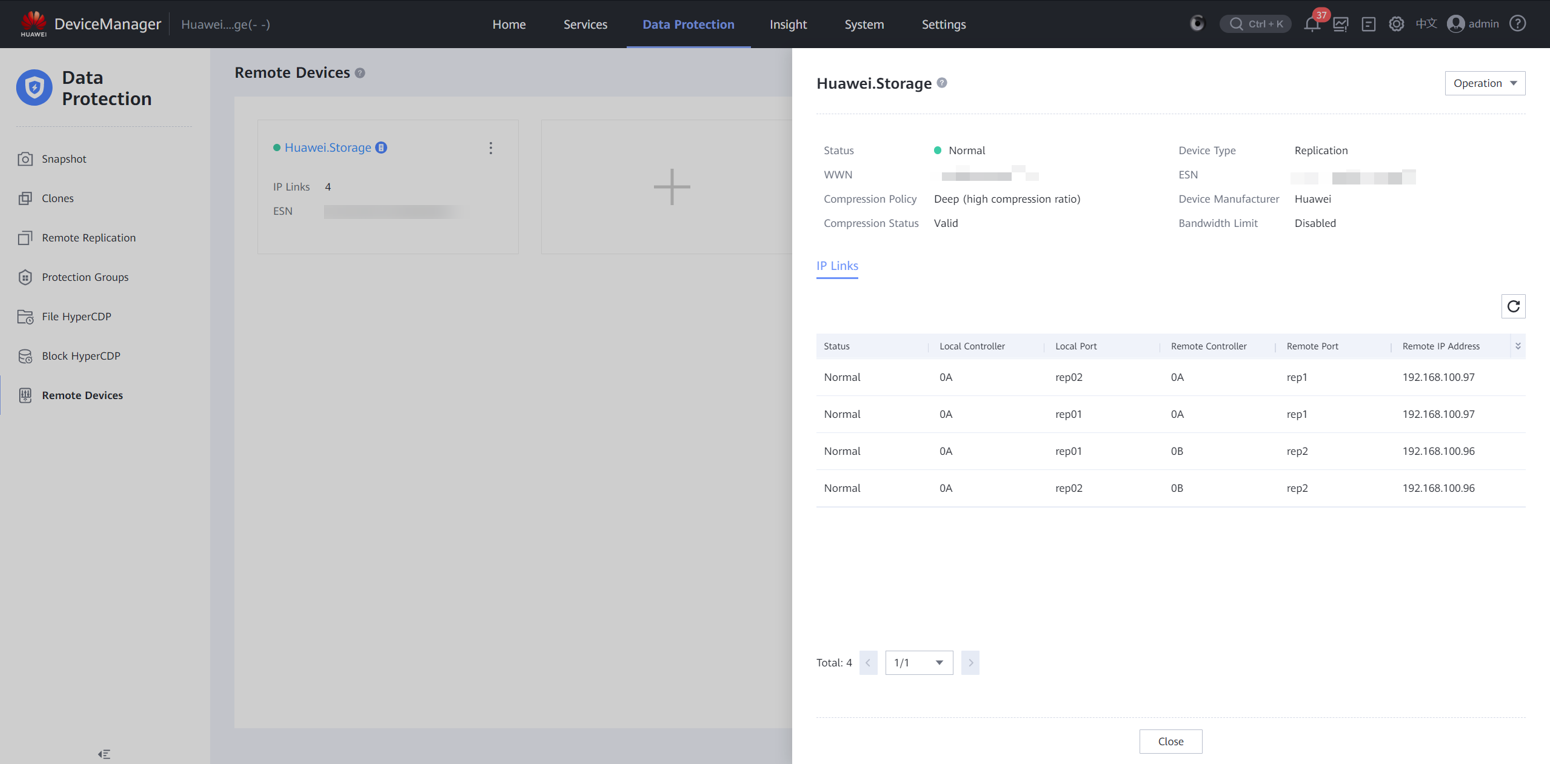Screen dimensions: 1550x768
Task: Open the Huawei.Storage device link
Action: 327,148
